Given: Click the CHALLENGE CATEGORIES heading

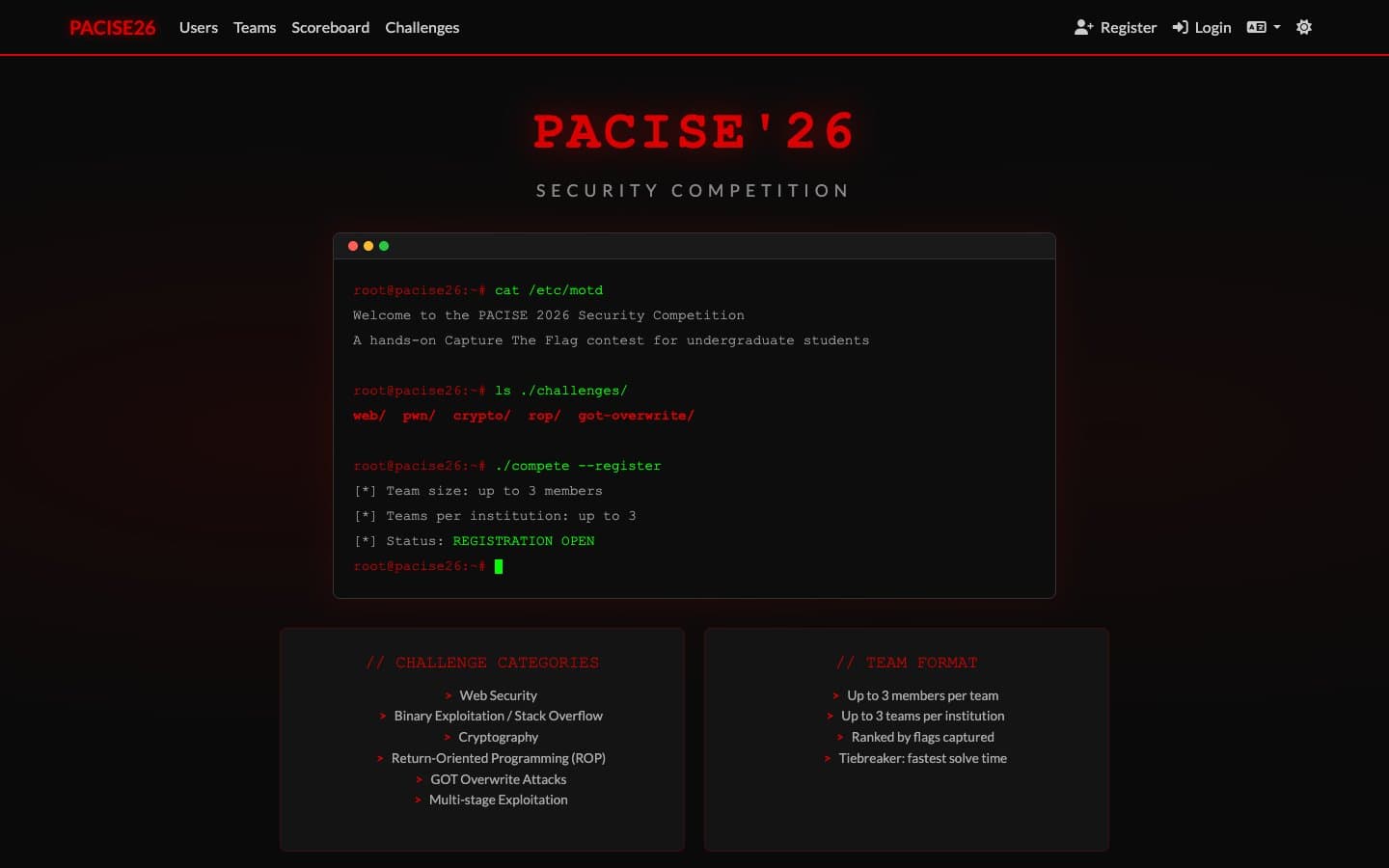Looking at the screenshot, I should (x=481, y=663).
